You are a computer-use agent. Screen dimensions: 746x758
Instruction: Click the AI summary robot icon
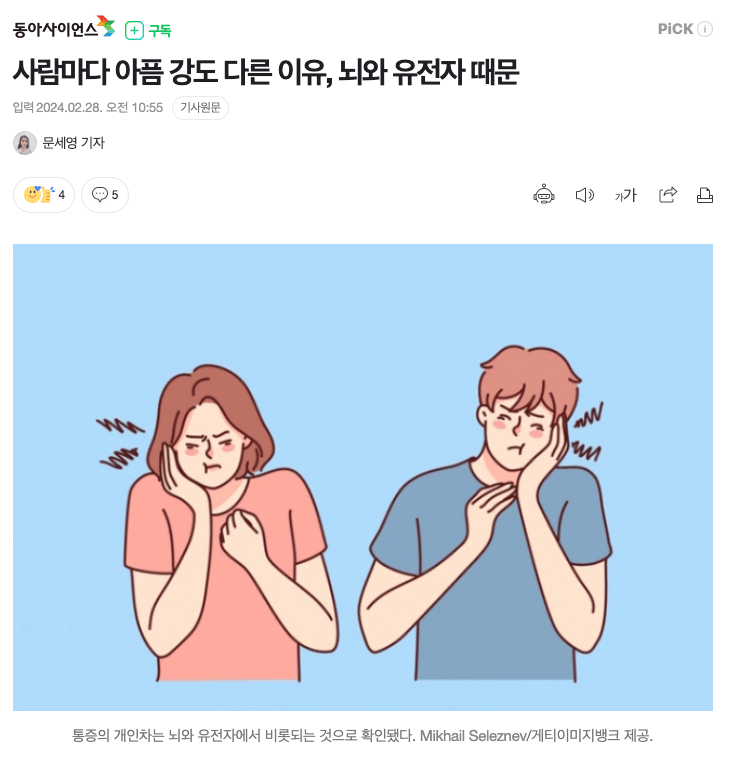(543, 194)
